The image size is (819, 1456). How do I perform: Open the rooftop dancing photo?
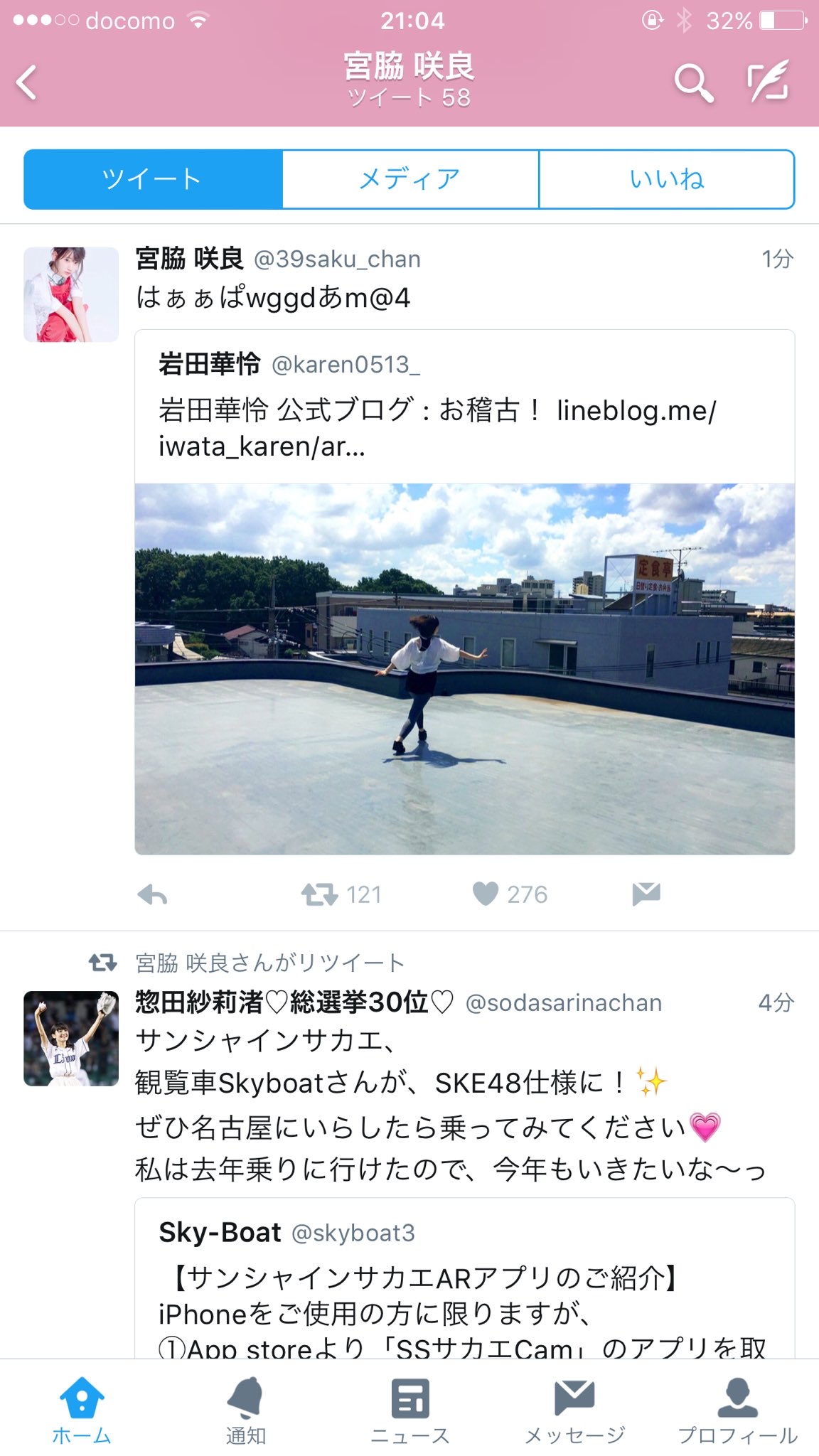pyautogui.click(x=465, y=669)
